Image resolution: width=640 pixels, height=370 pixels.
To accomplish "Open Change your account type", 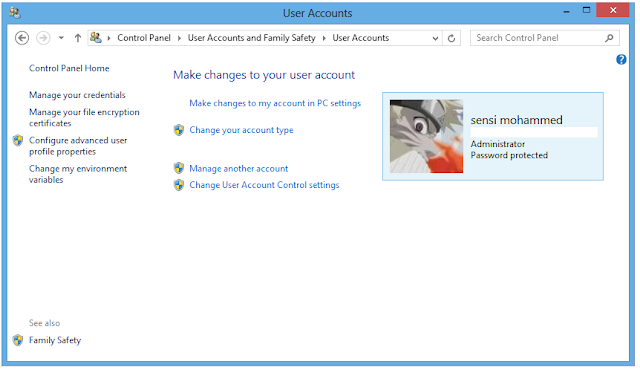I will tap(241, 130).
